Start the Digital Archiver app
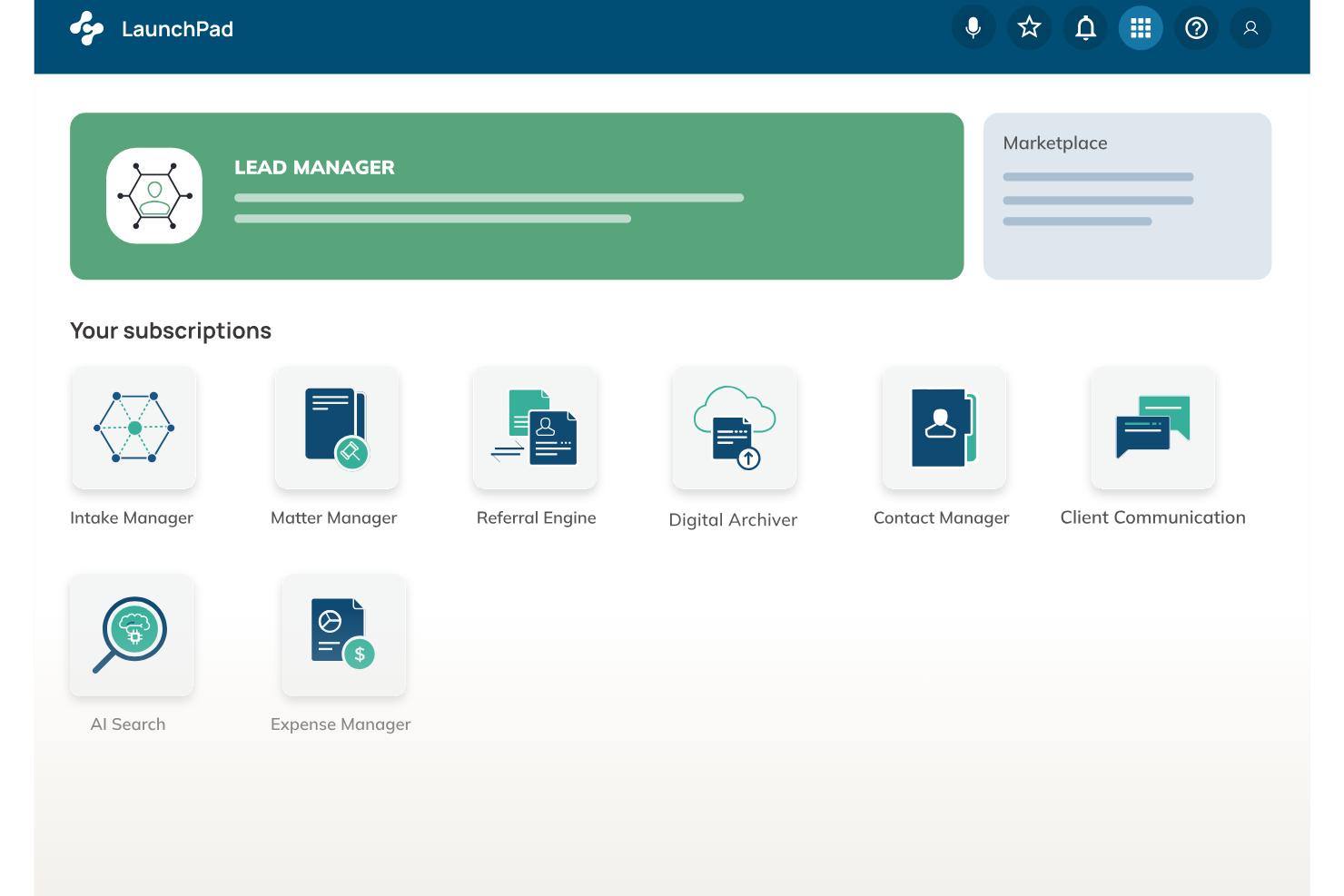1344x896 pixels. [x=734, y=428]
